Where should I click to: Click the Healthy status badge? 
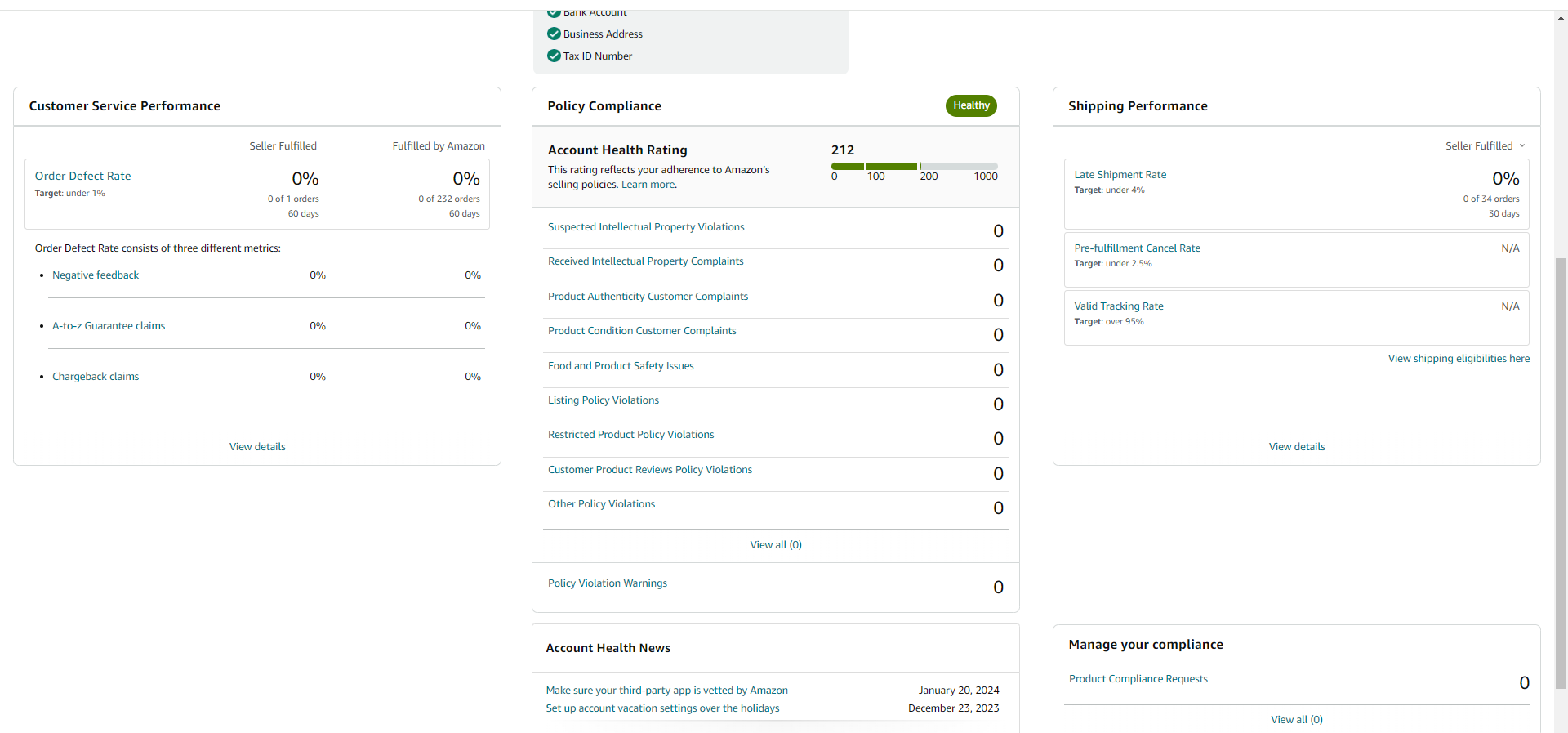tap(971, 105)
